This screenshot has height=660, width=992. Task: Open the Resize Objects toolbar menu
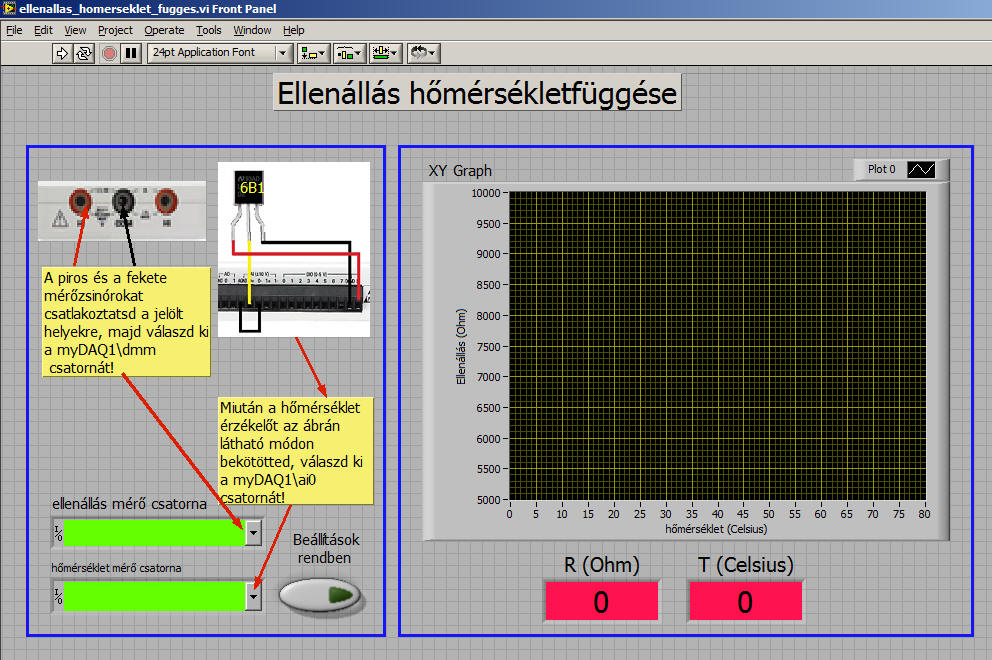click(384, 53)
